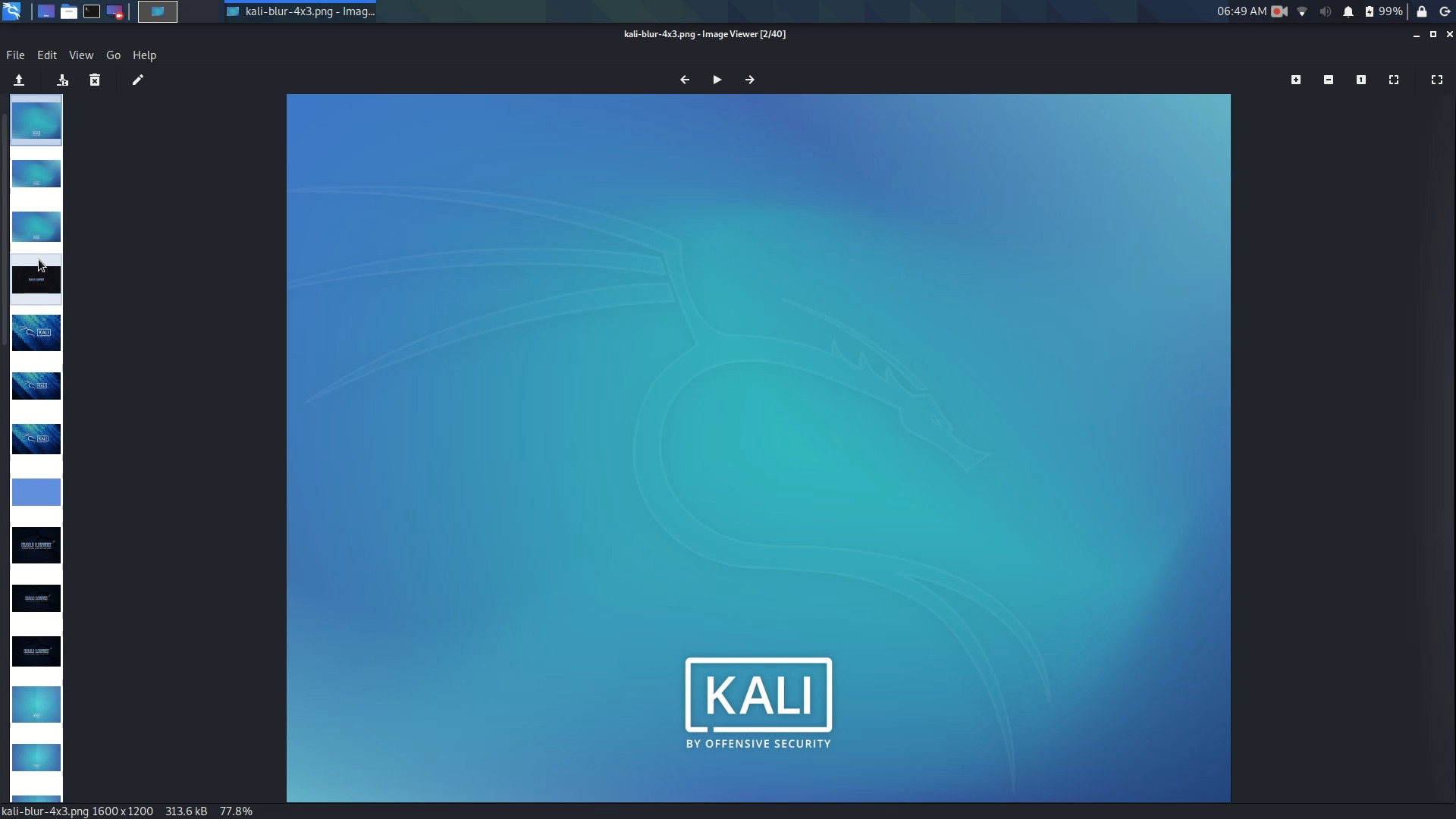The height and width of the screenshot is (819, 1456).
Task: Launch the terminal emulator from the panel
Action: [92, 11]
